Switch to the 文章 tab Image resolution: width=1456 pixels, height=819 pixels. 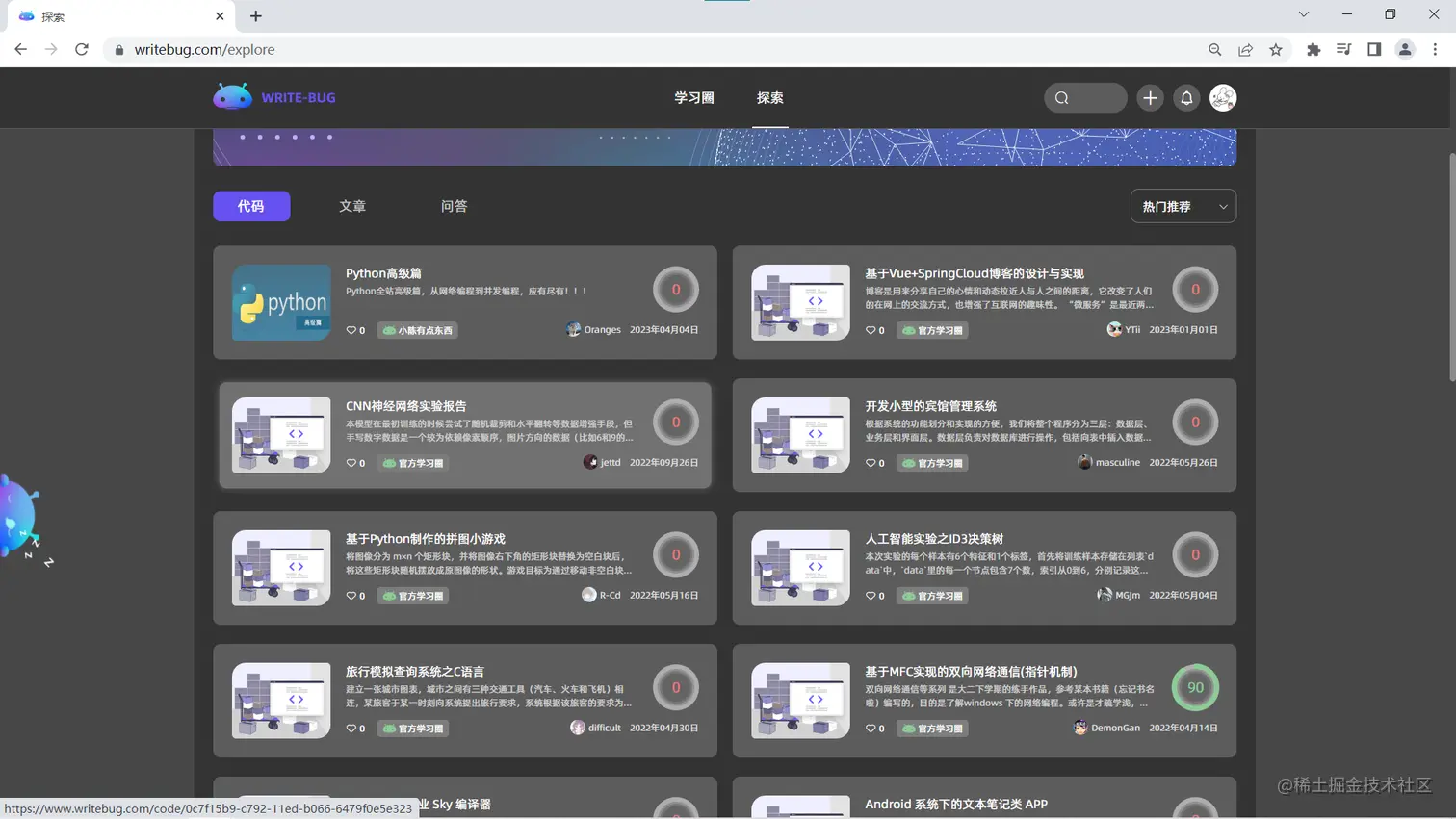352,206
